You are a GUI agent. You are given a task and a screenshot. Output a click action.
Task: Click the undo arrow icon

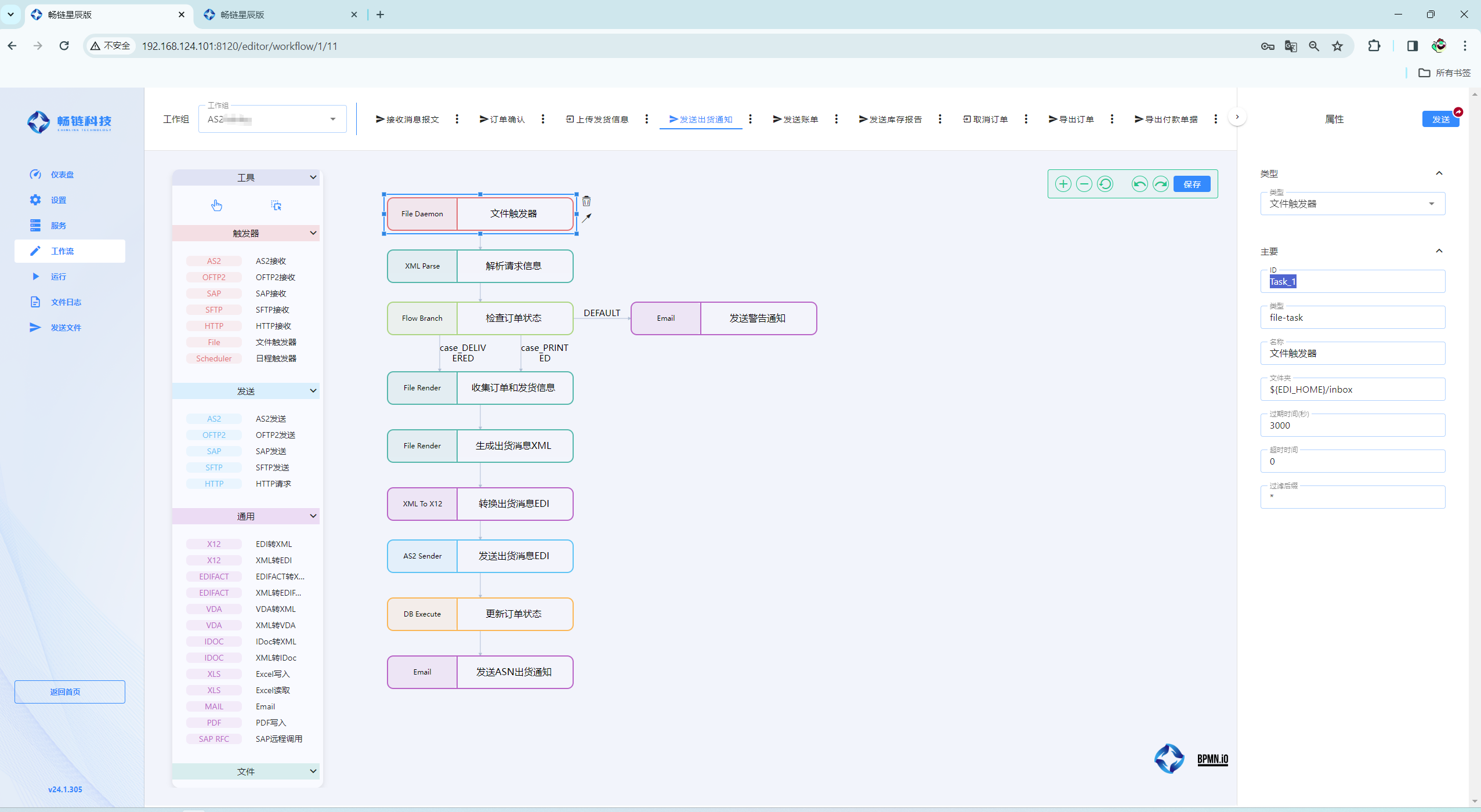click(1139, 184)
